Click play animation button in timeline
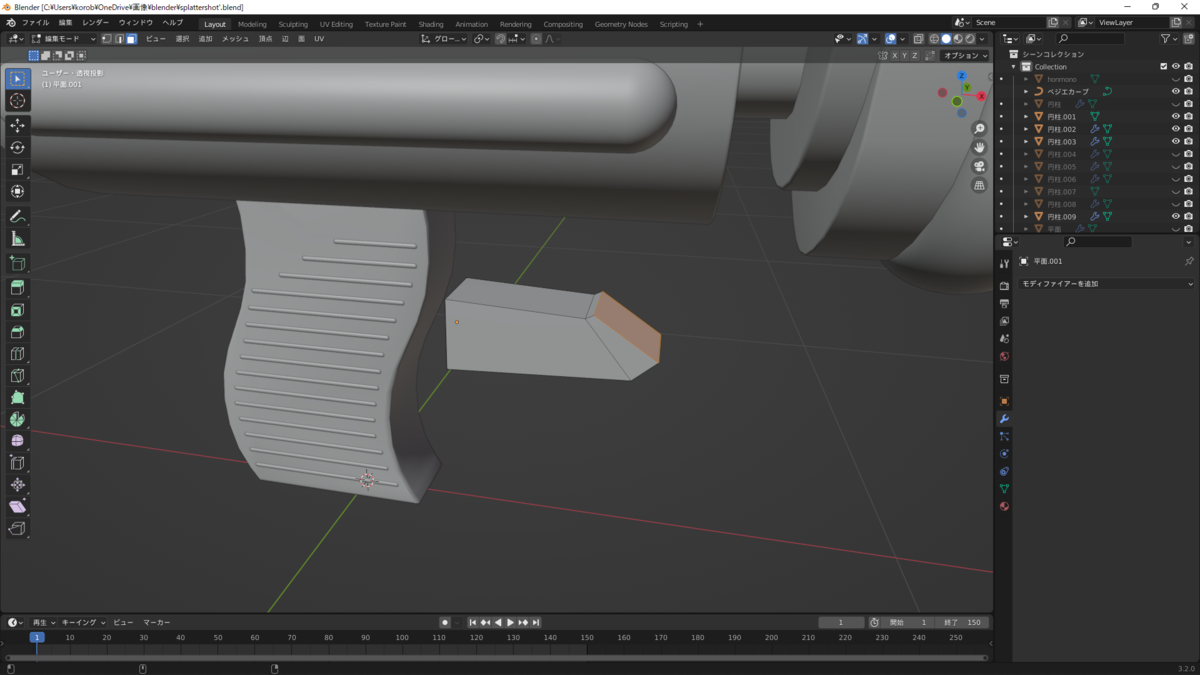 point(510,622)
